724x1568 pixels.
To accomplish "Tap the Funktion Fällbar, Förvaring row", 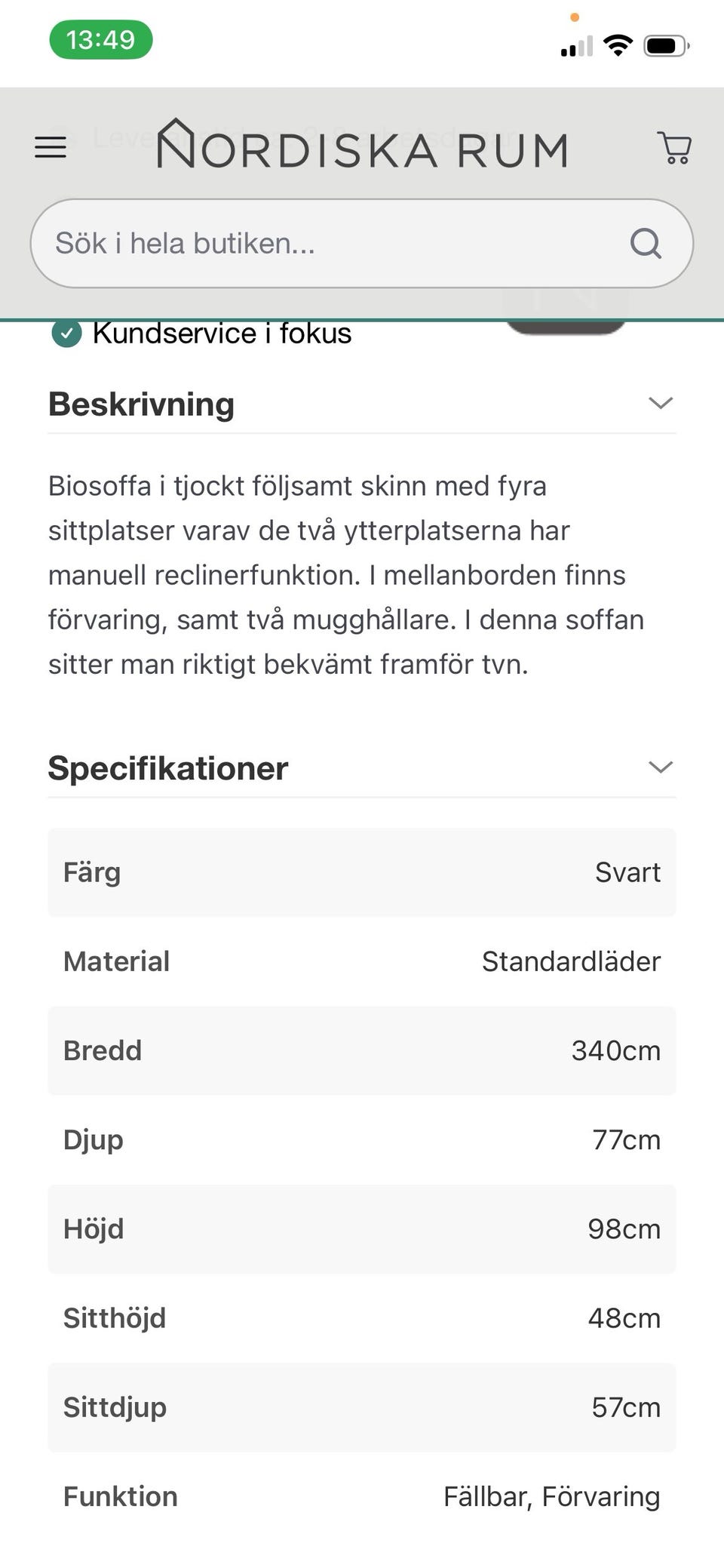I will (362, 1496).
